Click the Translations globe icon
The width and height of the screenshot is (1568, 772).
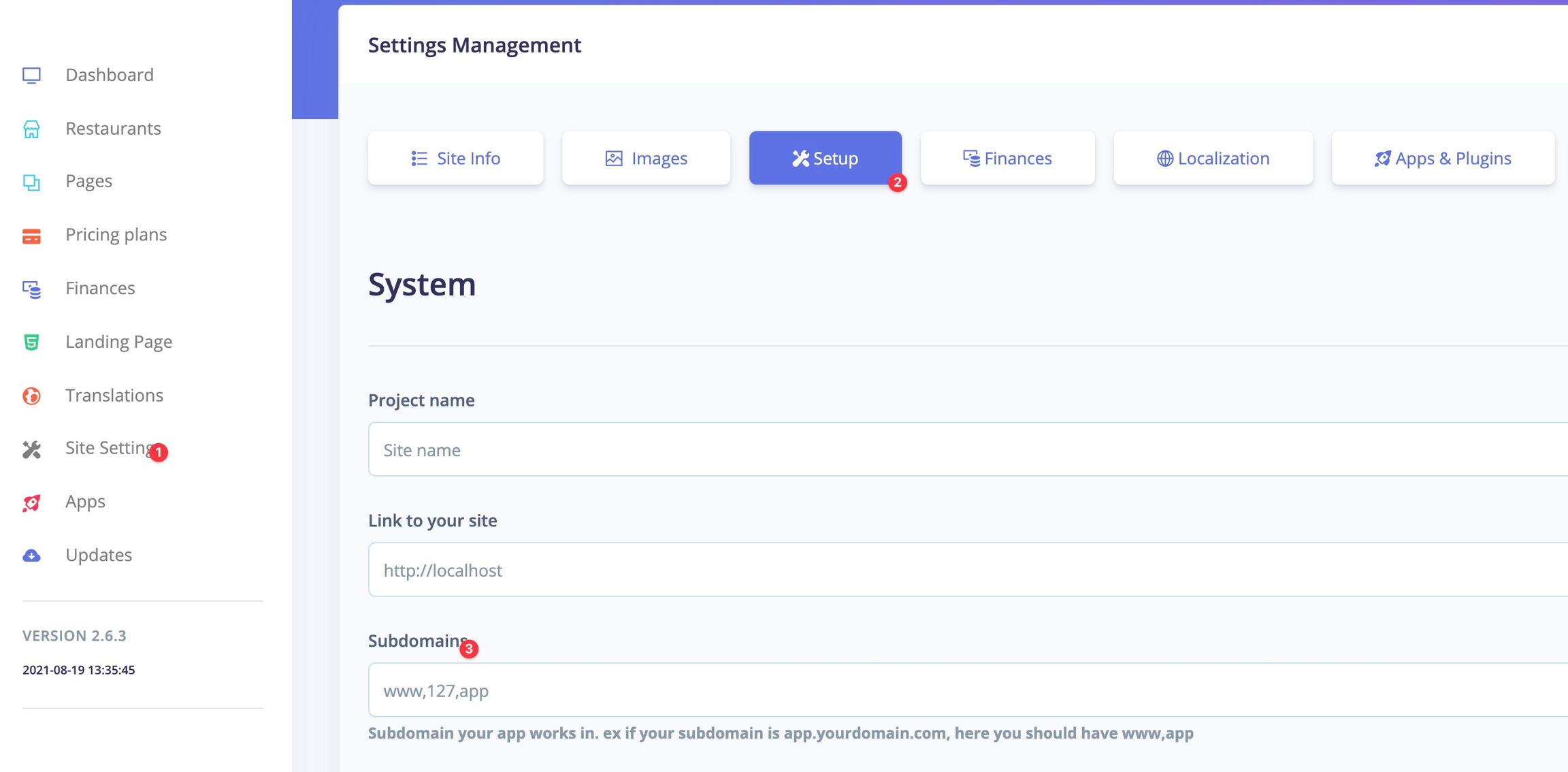[31, 396]
